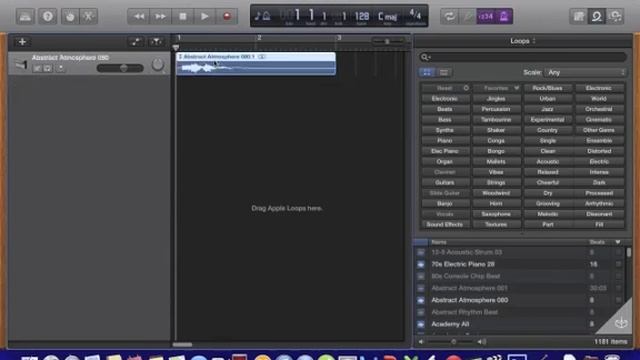
Task: Select the Abstract Atmosphere 001 loop
Action: click(x=519, y=288)
